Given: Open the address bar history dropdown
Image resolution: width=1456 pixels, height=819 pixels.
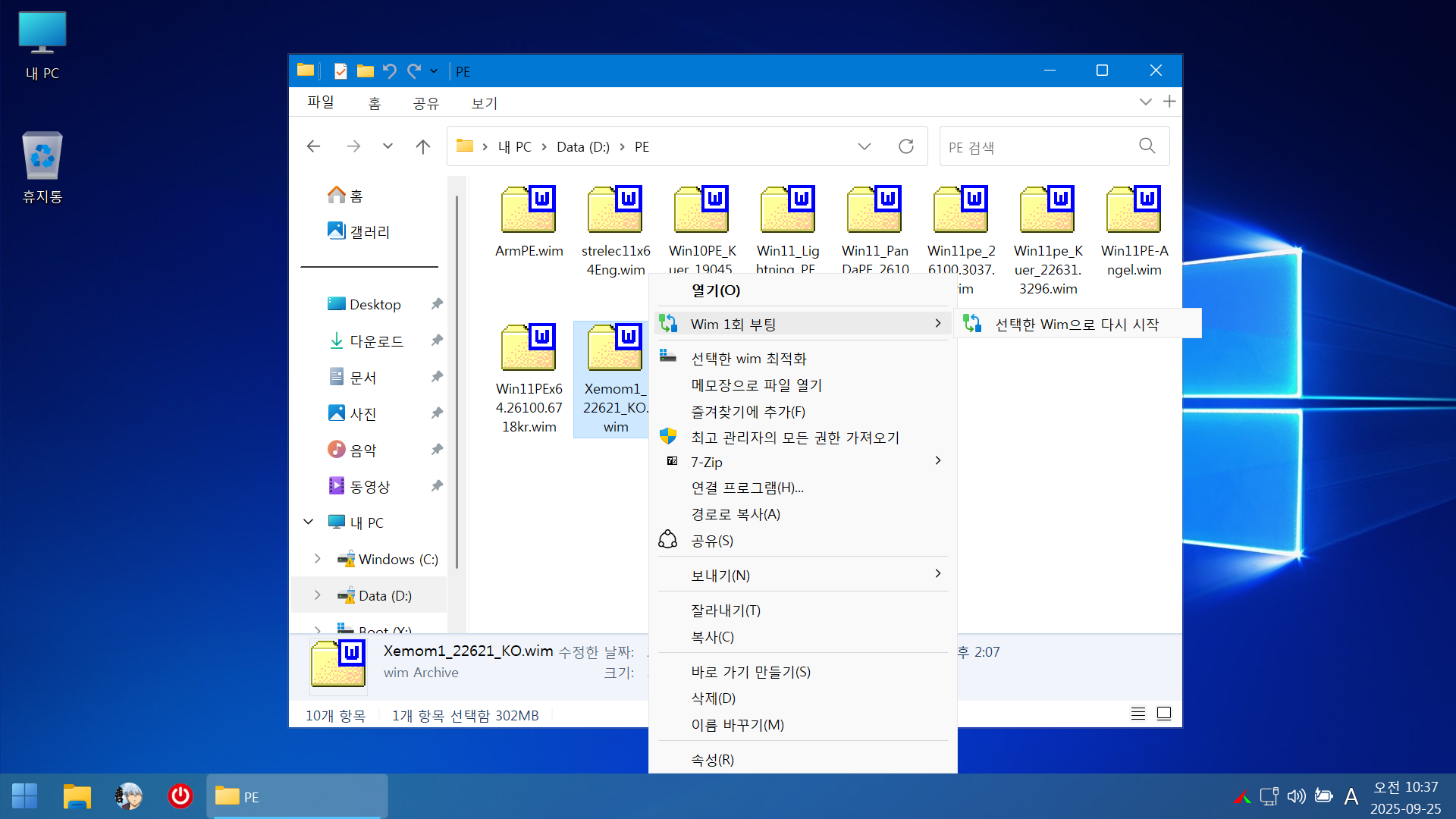Looking at the screenshot, I should pos(864,146).
